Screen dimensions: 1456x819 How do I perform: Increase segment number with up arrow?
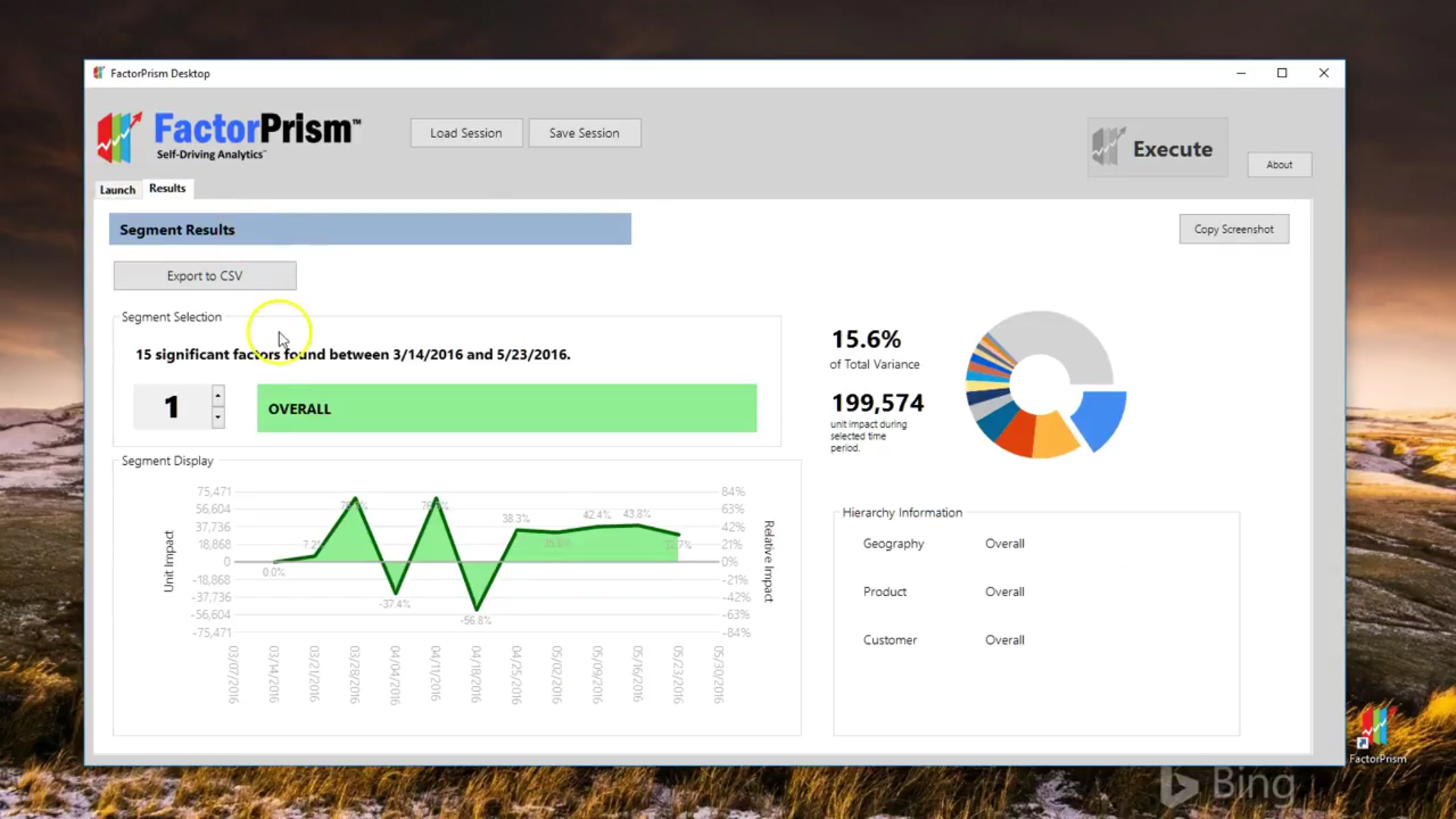coord(218,396)
